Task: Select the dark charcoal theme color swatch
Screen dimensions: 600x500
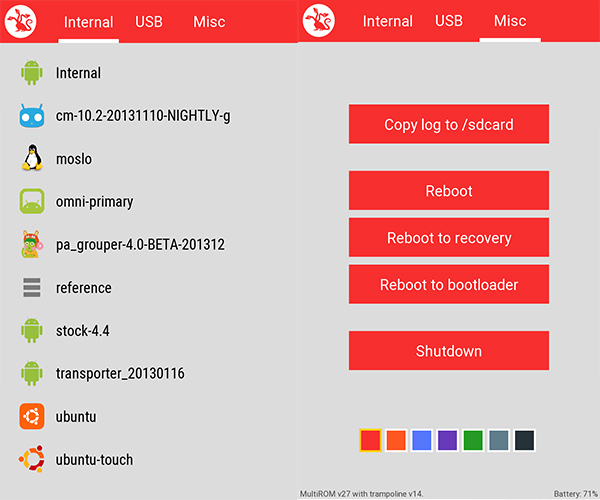Action: coord(525,440)
